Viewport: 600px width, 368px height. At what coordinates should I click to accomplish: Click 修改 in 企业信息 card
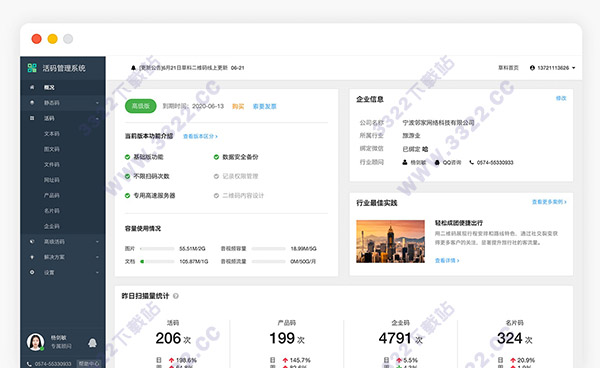(x=561, y=98)
